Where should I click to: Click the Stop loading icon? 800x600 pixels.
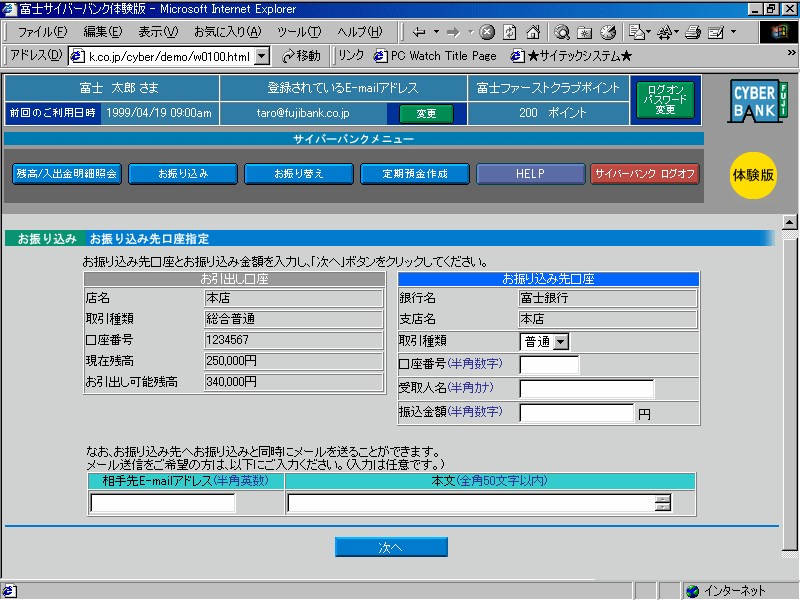coord(487,32)
